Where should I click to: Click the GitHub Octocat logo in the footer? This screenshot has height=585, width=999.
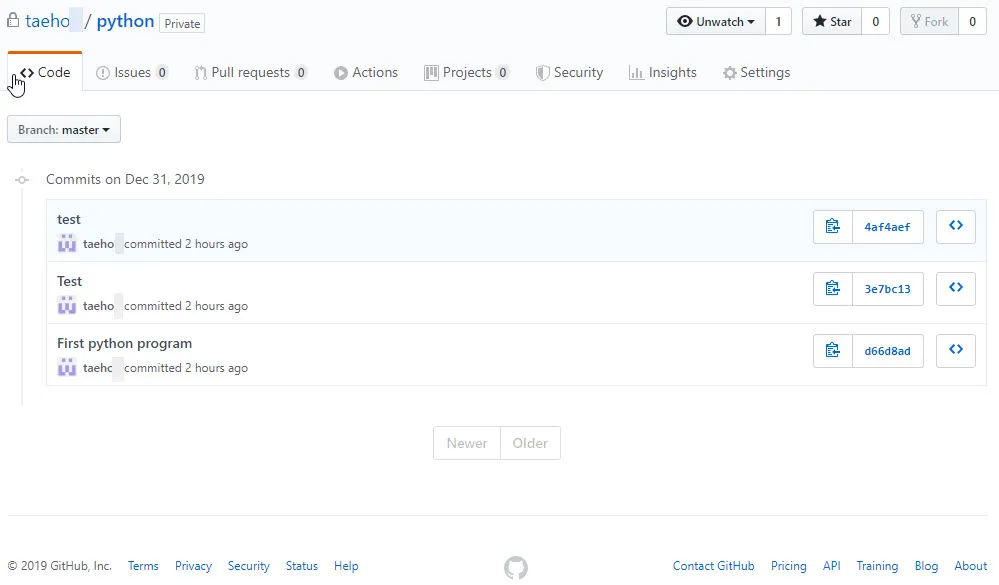click(515, 567)
